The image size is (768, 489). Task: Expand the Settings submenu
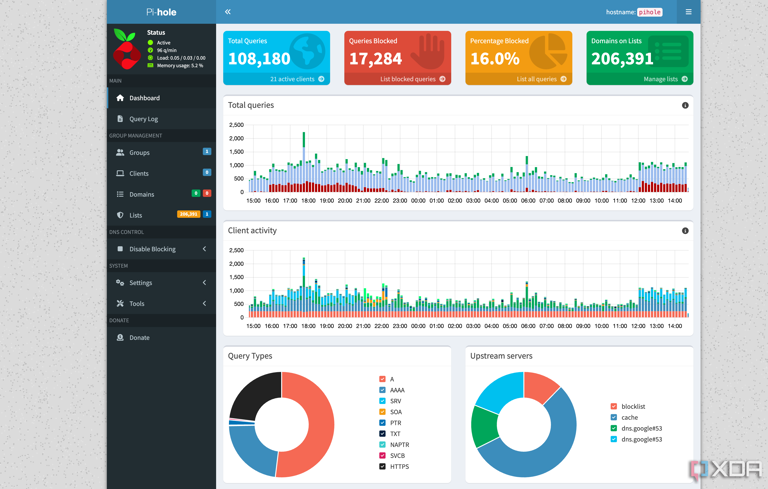click(x=204, y=283)
